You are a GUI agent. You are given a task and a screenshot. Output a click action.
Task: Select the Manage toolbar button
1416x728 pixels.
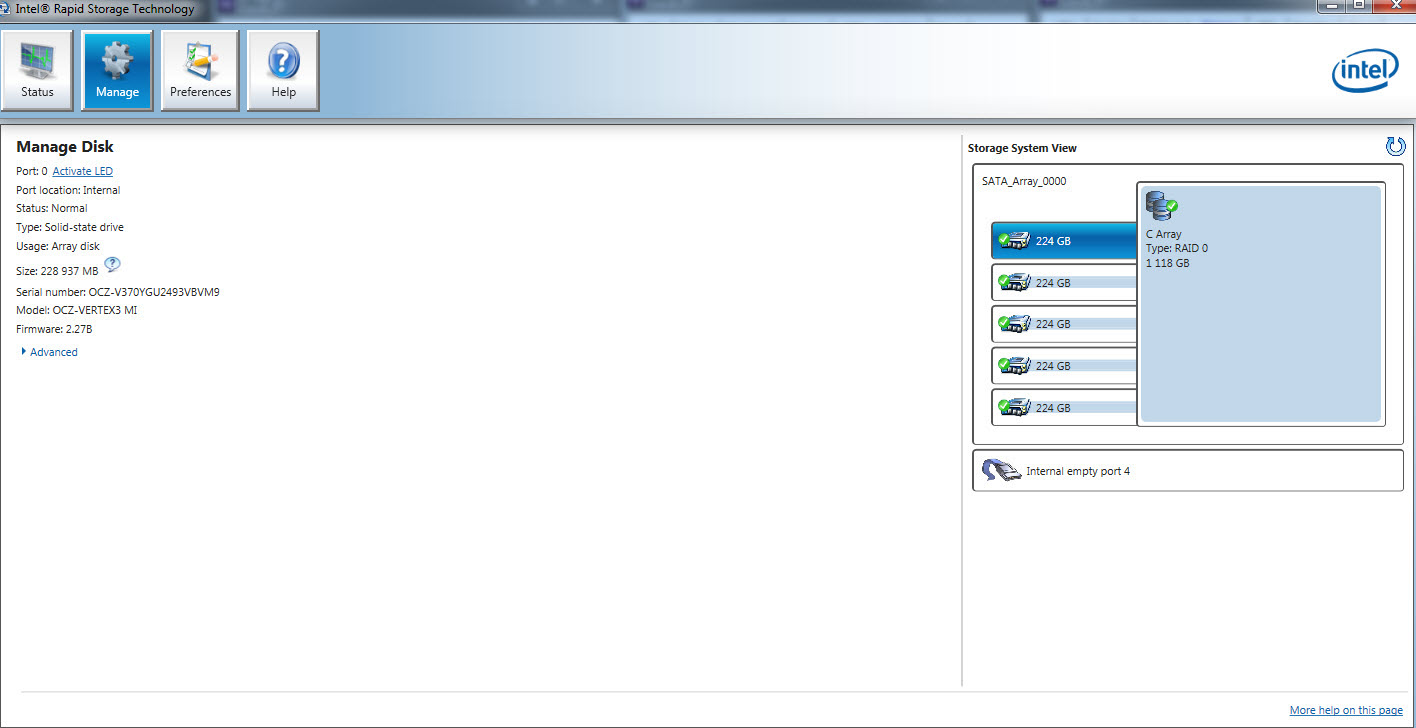point(117,70)
